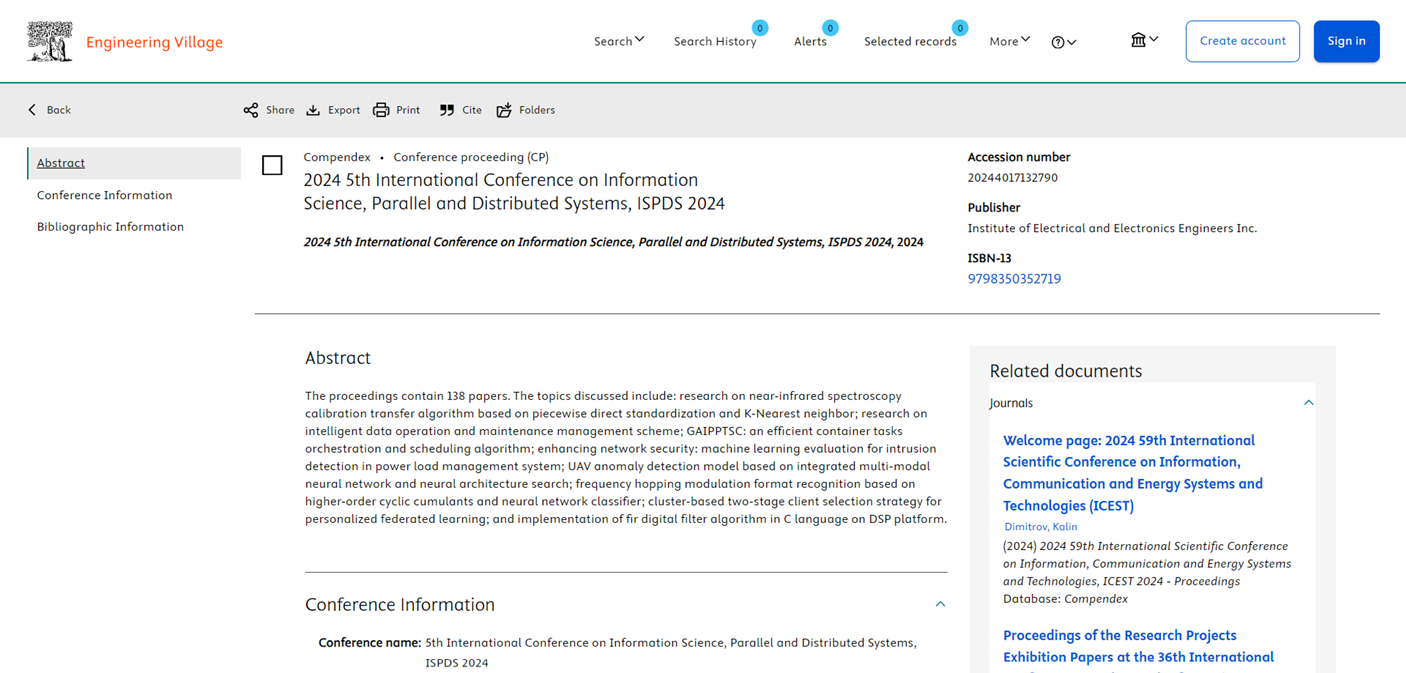1406x673 pixels.
Task: Open Search History
Action: (715, 42)
